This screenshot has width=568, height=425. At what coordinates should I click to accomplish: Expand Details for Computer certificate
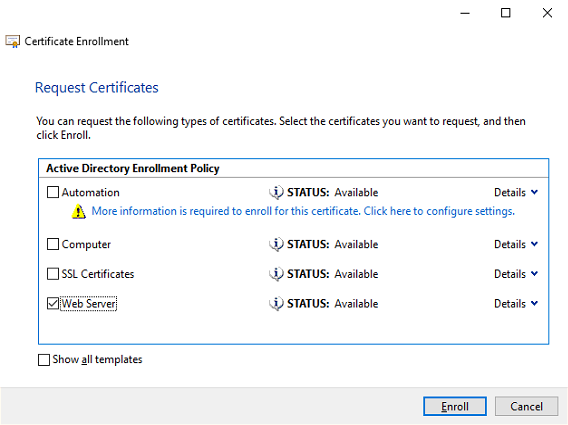(x=516, y=245)
